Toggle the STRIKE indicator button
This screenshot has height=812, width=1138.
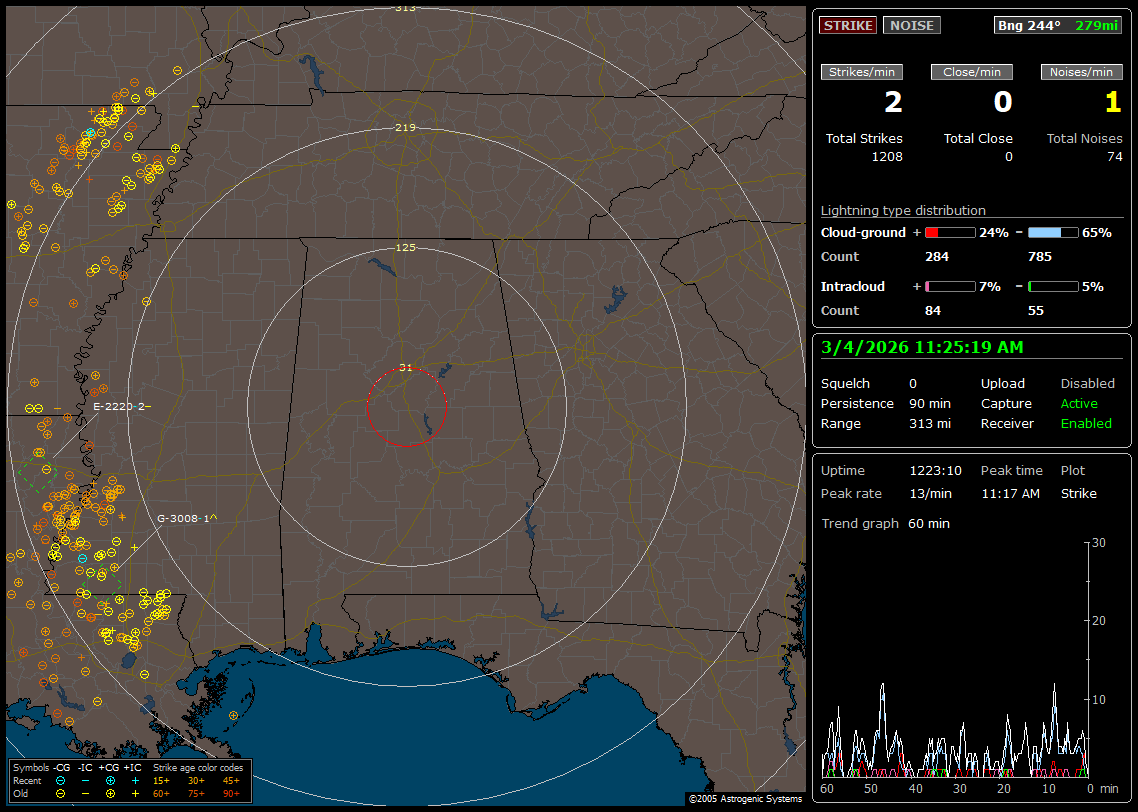[x=848, y=25]
